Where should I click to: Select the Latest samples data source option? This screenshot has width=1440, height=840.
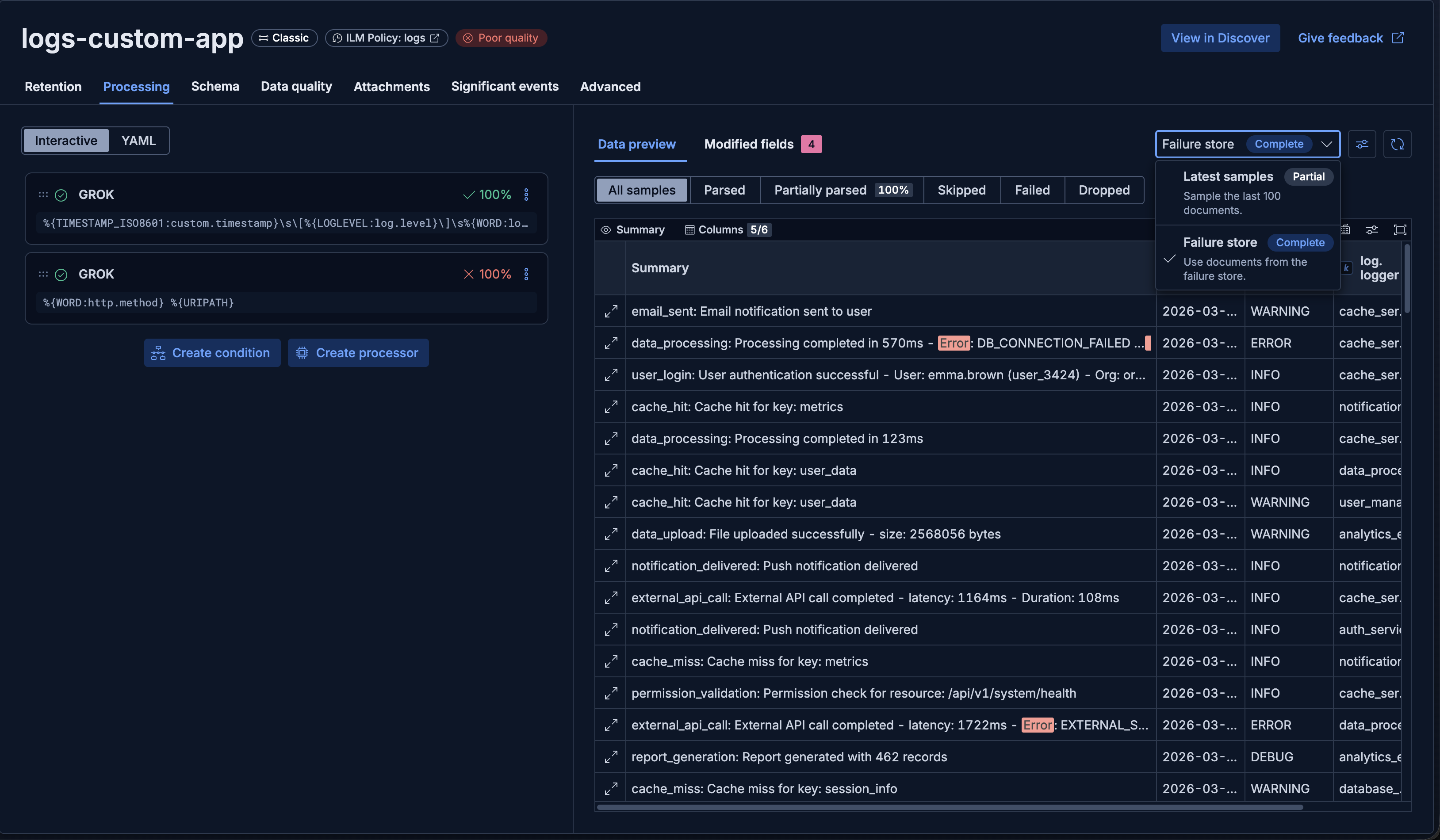[x=1249, y=192]
